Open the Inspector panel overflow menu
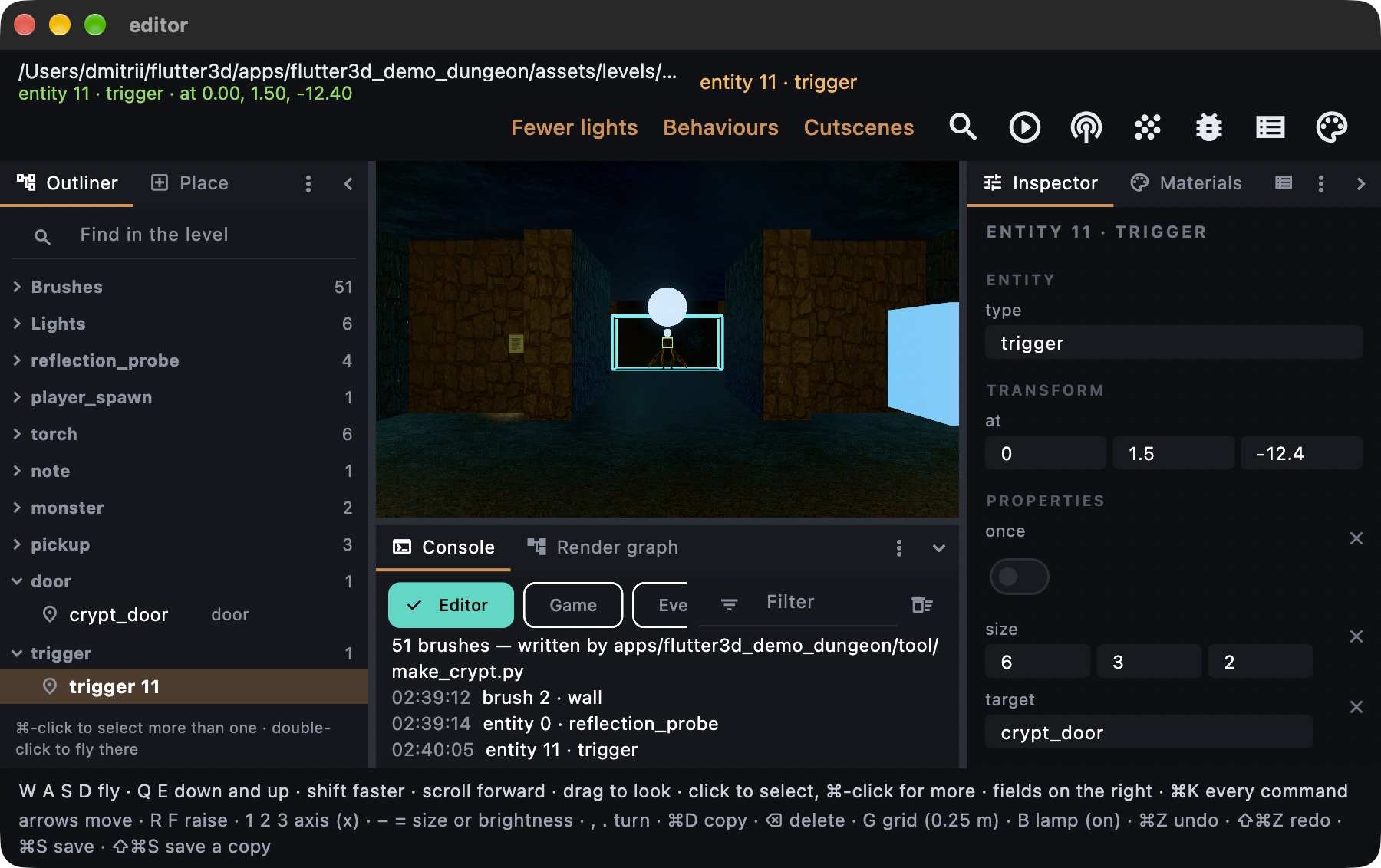Viewport: 1381px width, 868px height. click(1320, 183)
